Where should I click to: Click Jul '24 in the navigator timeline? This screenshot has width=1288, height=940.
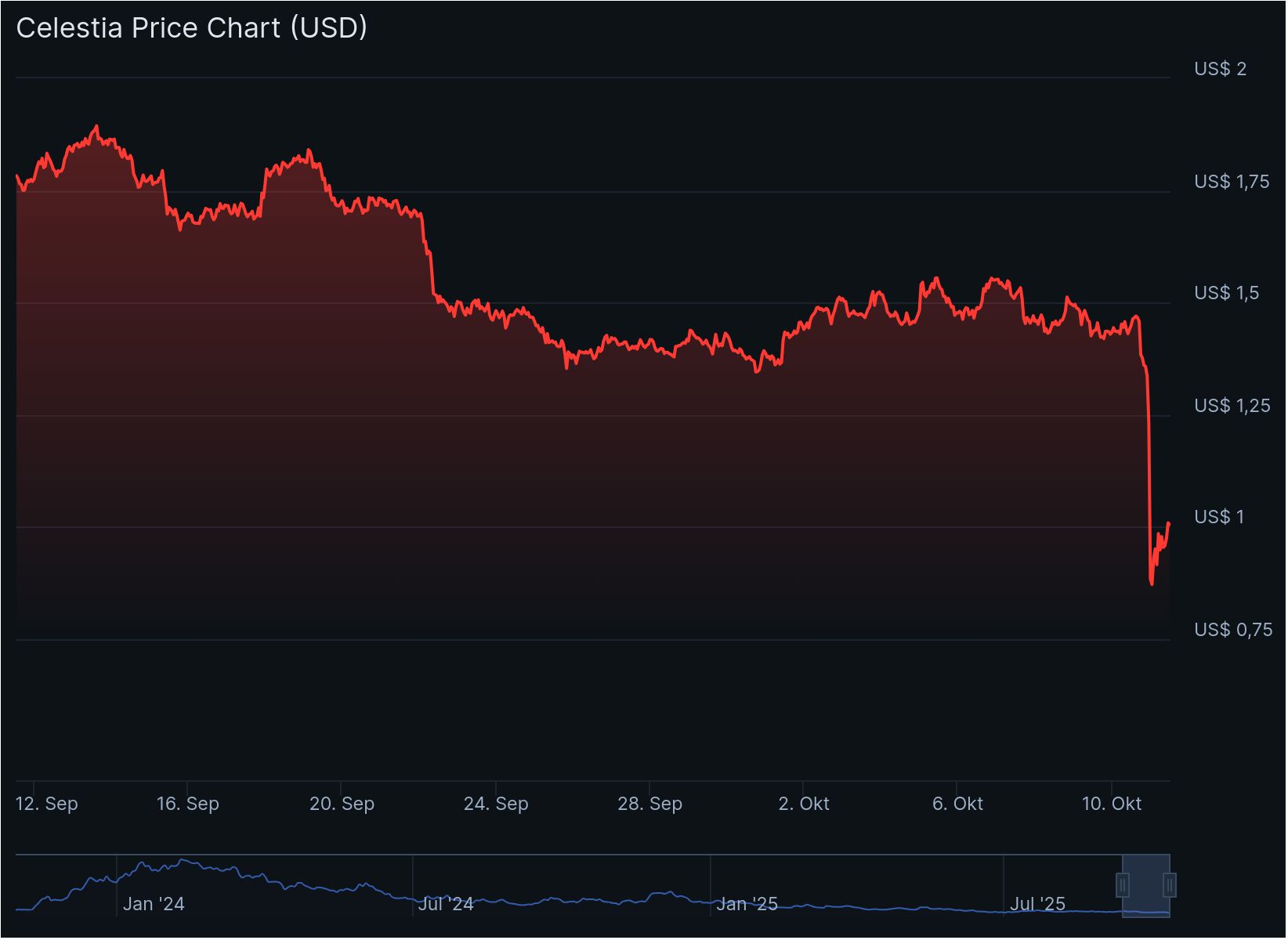[x=446, y=904]
